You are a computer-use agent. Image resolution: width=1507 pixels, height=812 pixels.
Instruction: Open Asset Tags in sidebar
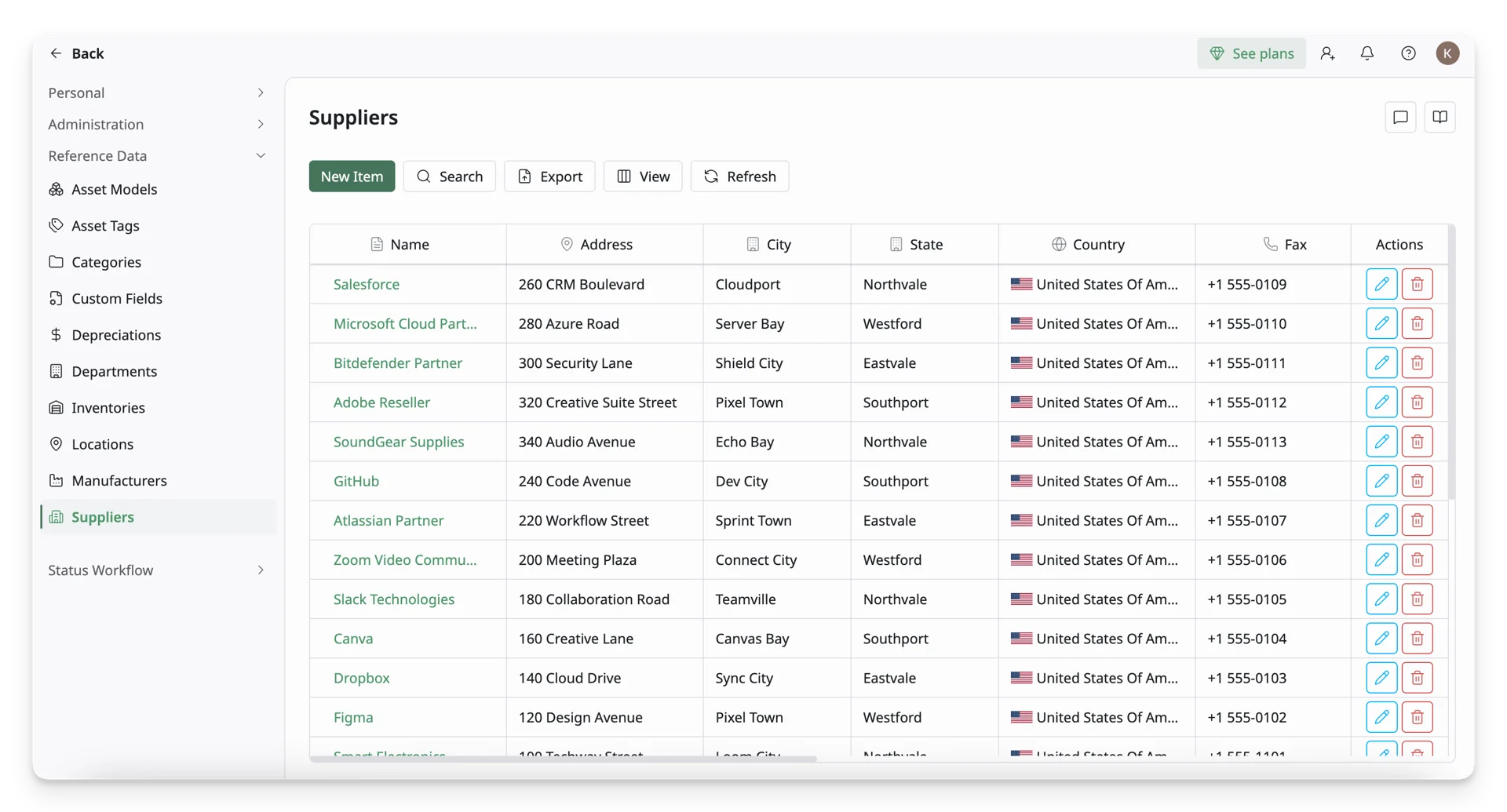tap(157, 226)
